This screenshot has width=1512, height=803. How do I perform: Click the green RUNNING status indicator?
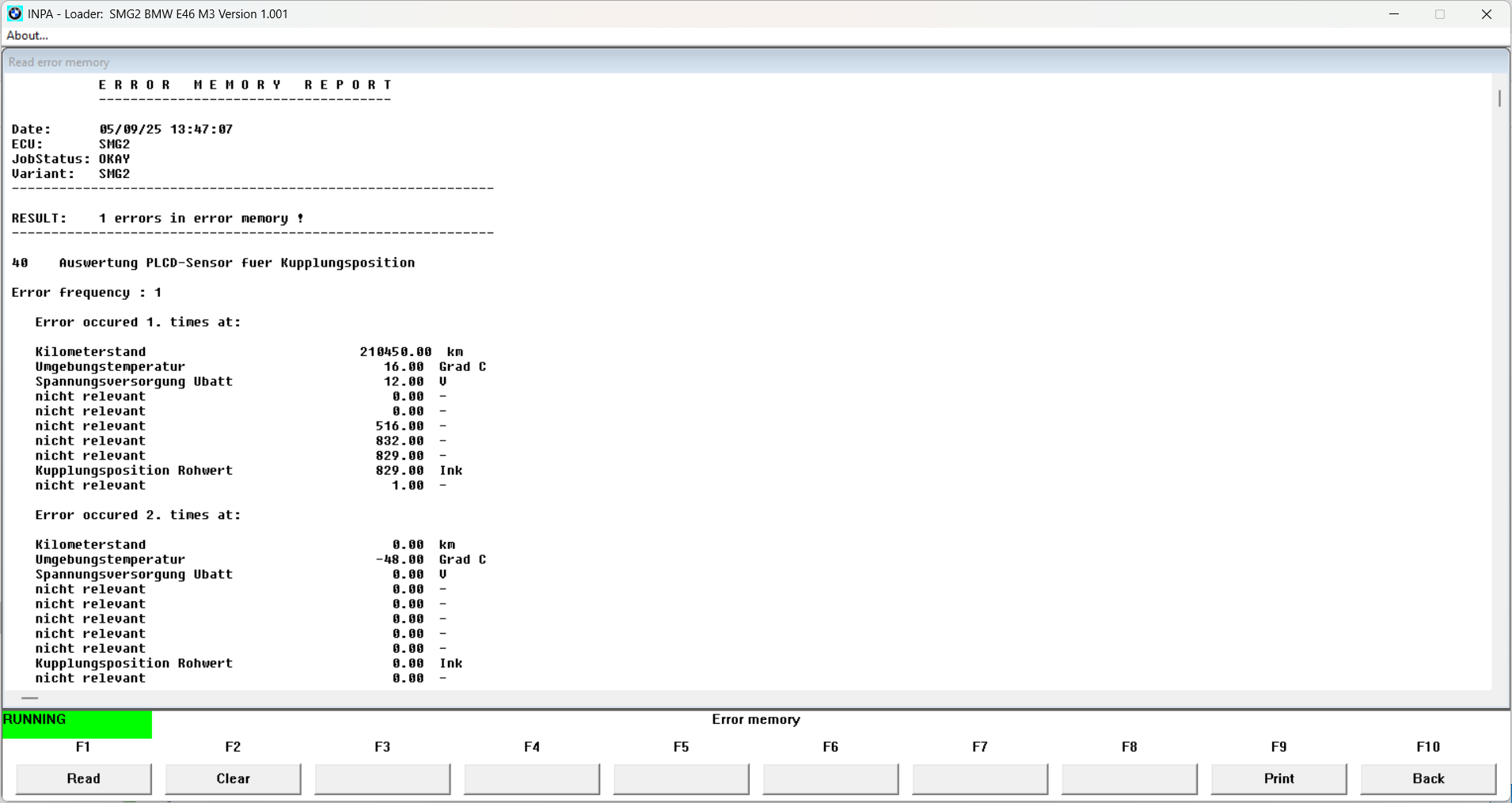pyautogui.click(x=77, y=725)
